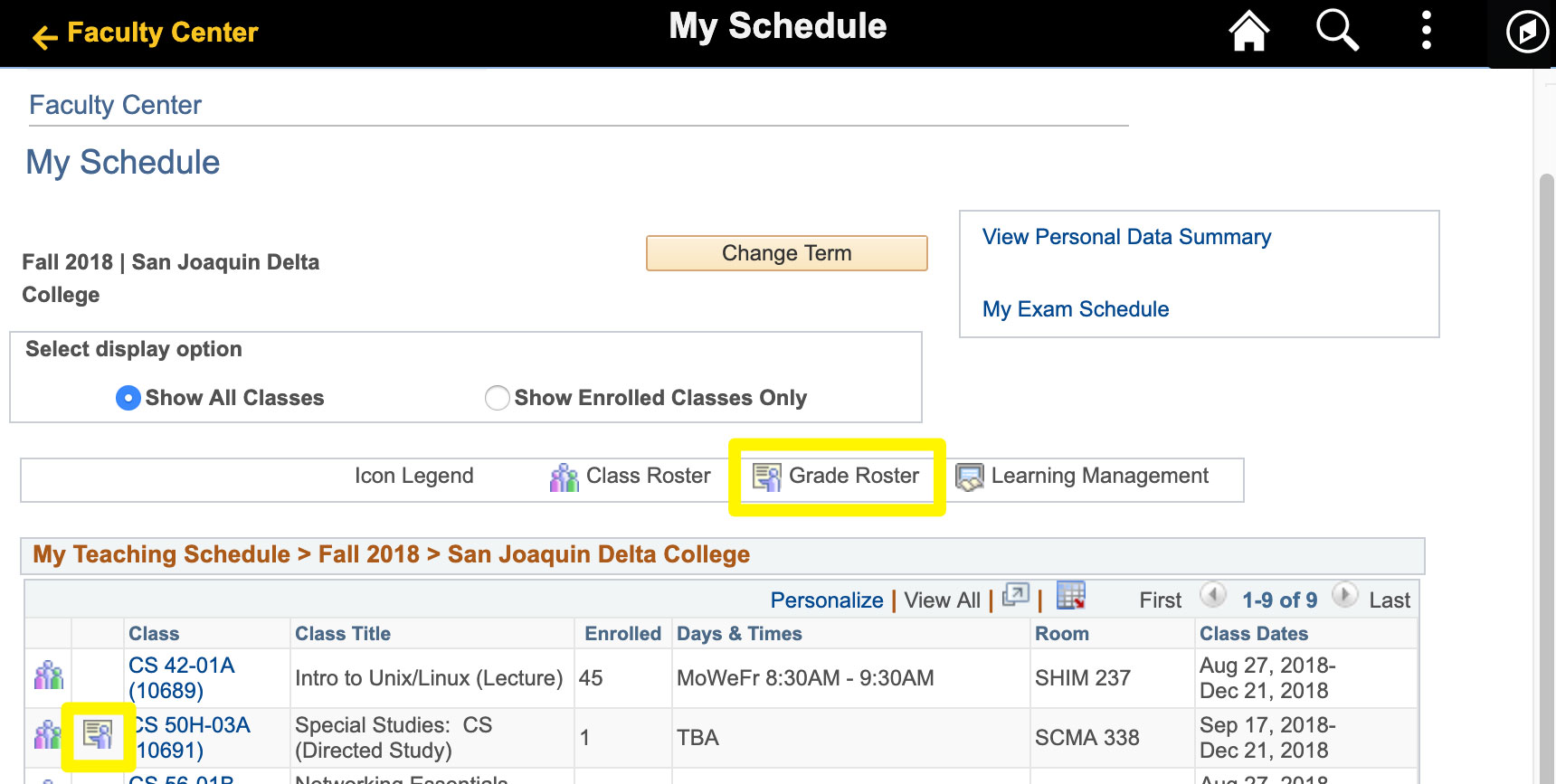Open the three-dot actions menu
Screen dimensions: 1556x784
1426,31
